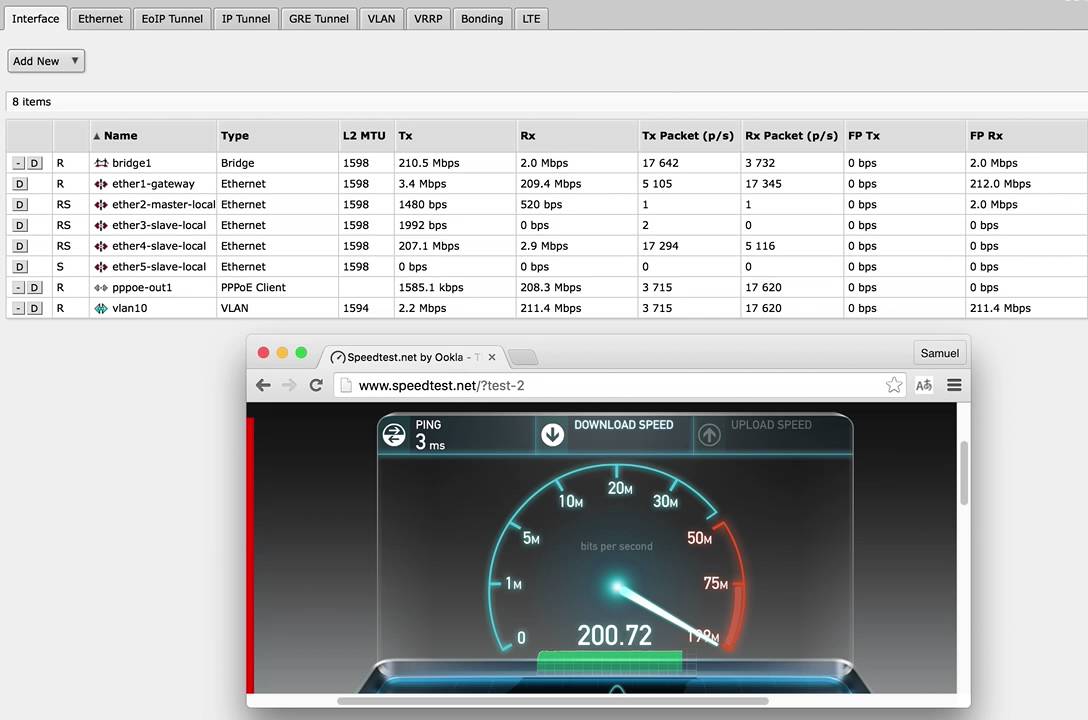Open the VLAN tab
1088x720 pixels.
(x=381, y=19)
